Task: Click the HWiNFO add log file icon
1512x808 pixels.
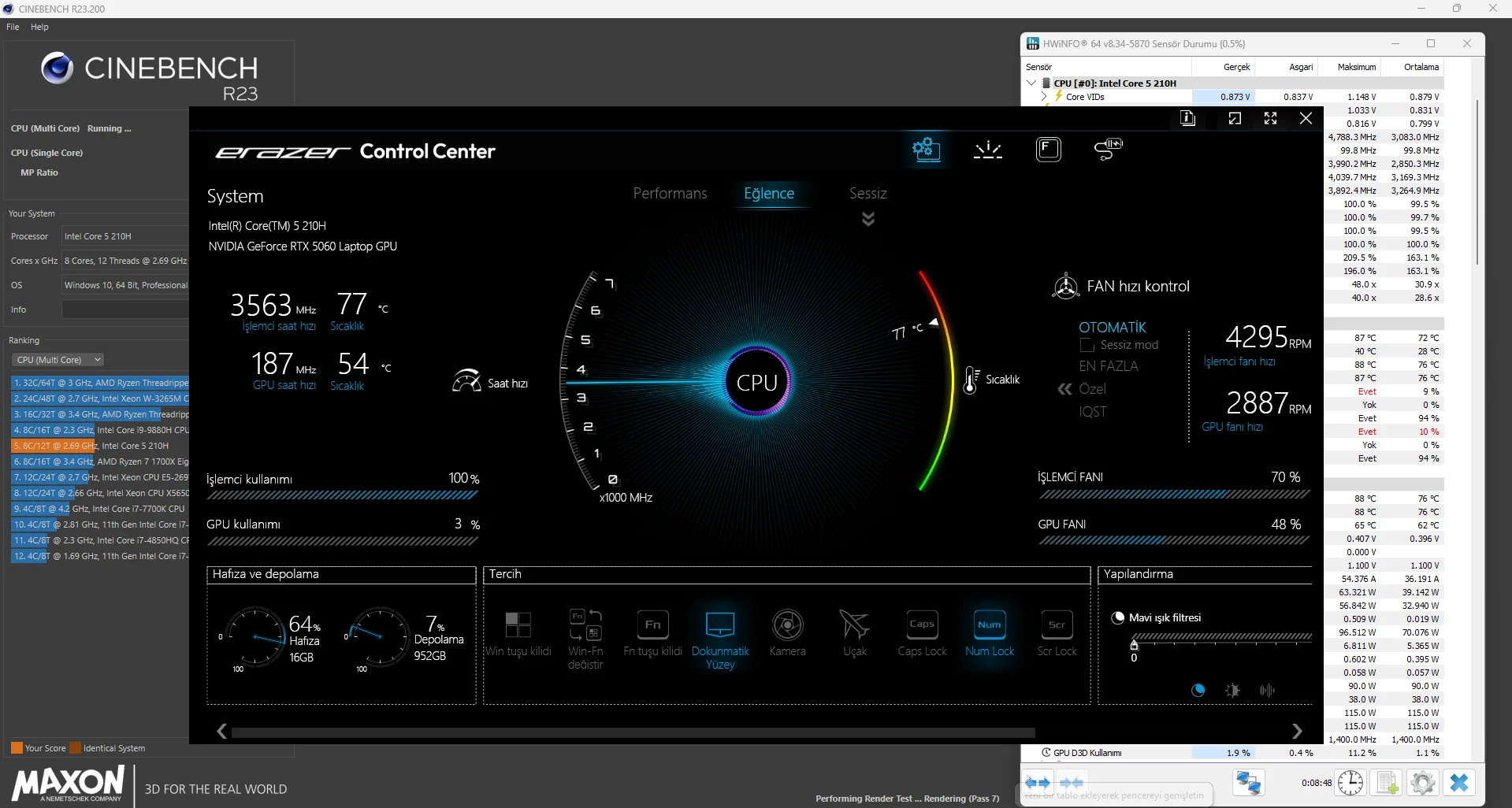Action: [x=1386, y=783]
